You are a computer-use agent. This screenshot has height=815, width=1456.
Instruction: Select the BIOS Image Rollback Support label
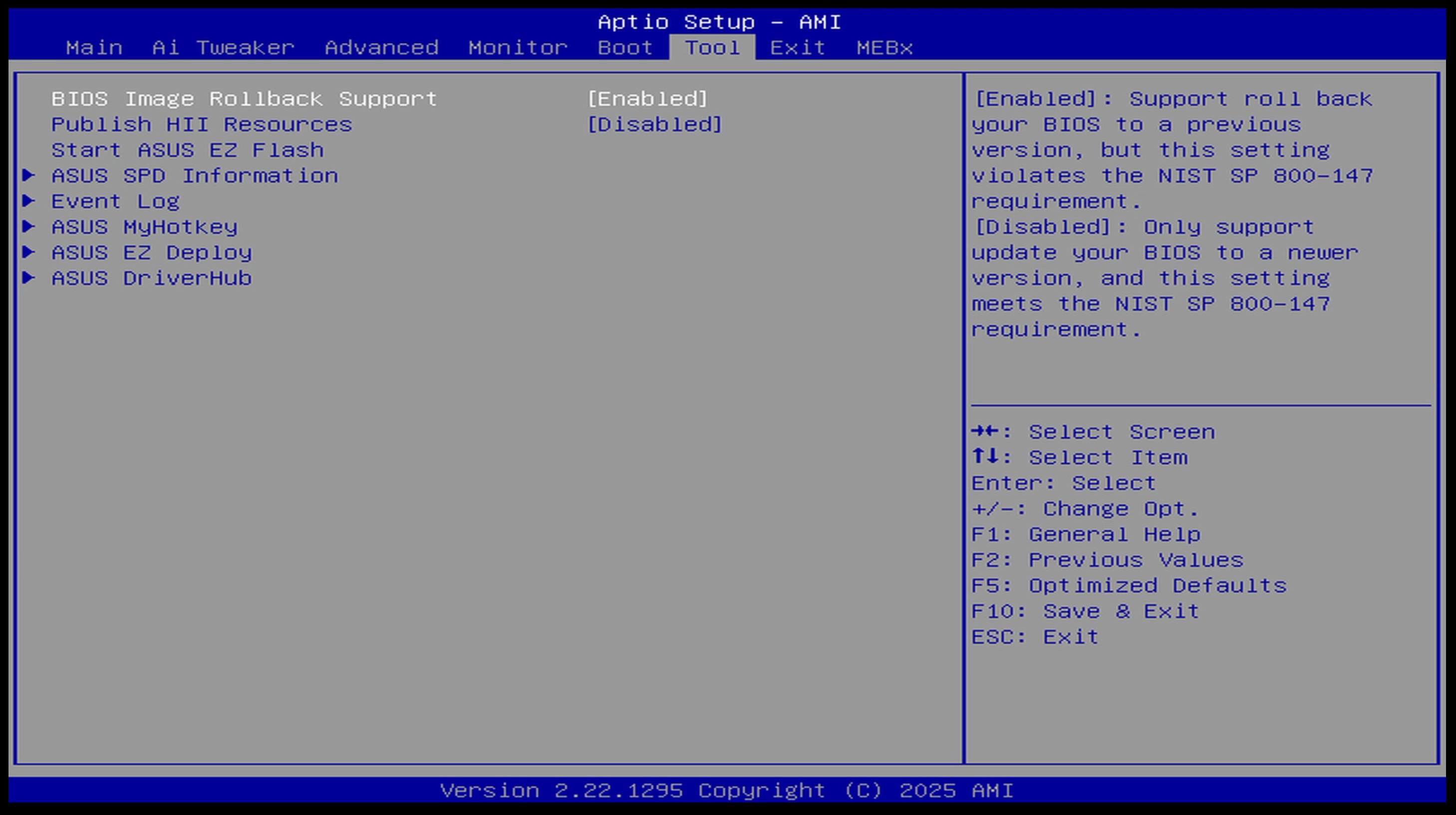[244, 99]
